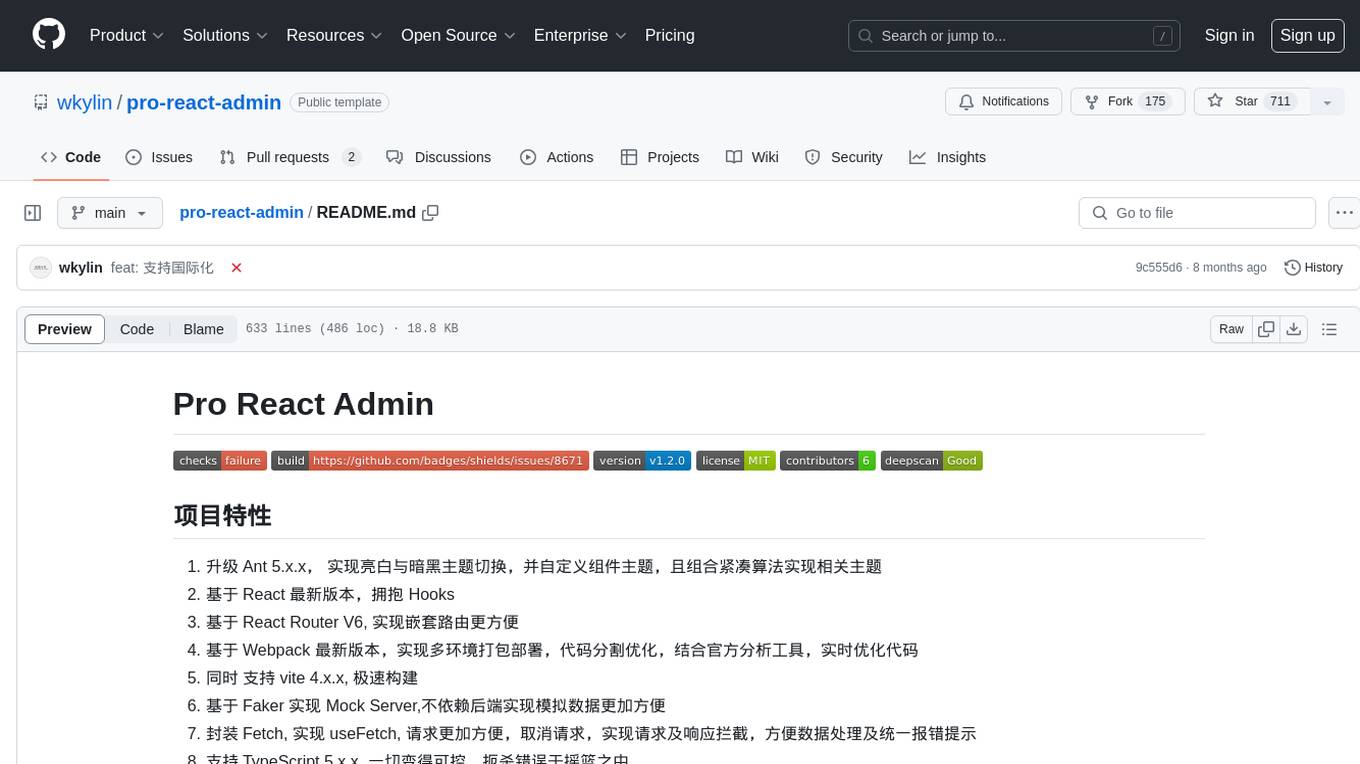Open the Pull requests tab
This screenshot has width=1360, height=764.
point(290,157)
